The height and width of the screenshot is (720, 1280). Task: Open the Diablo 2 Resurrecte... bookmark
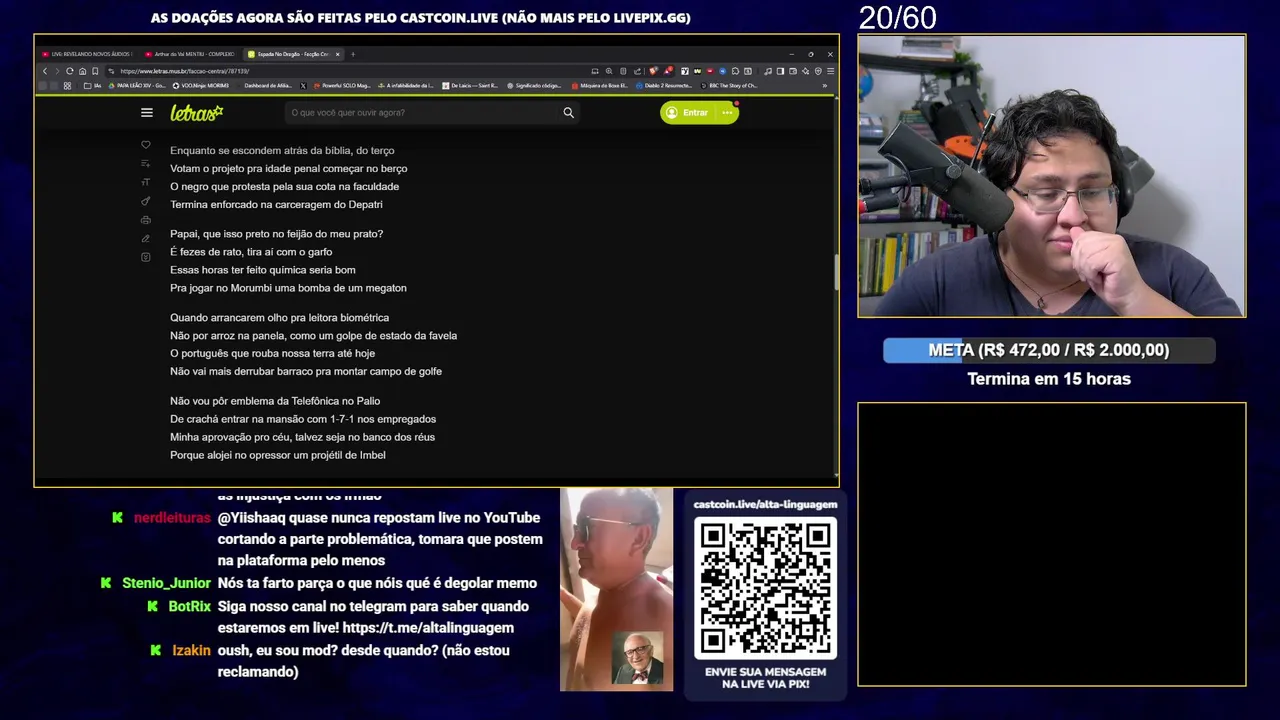[x=664, y=86]
